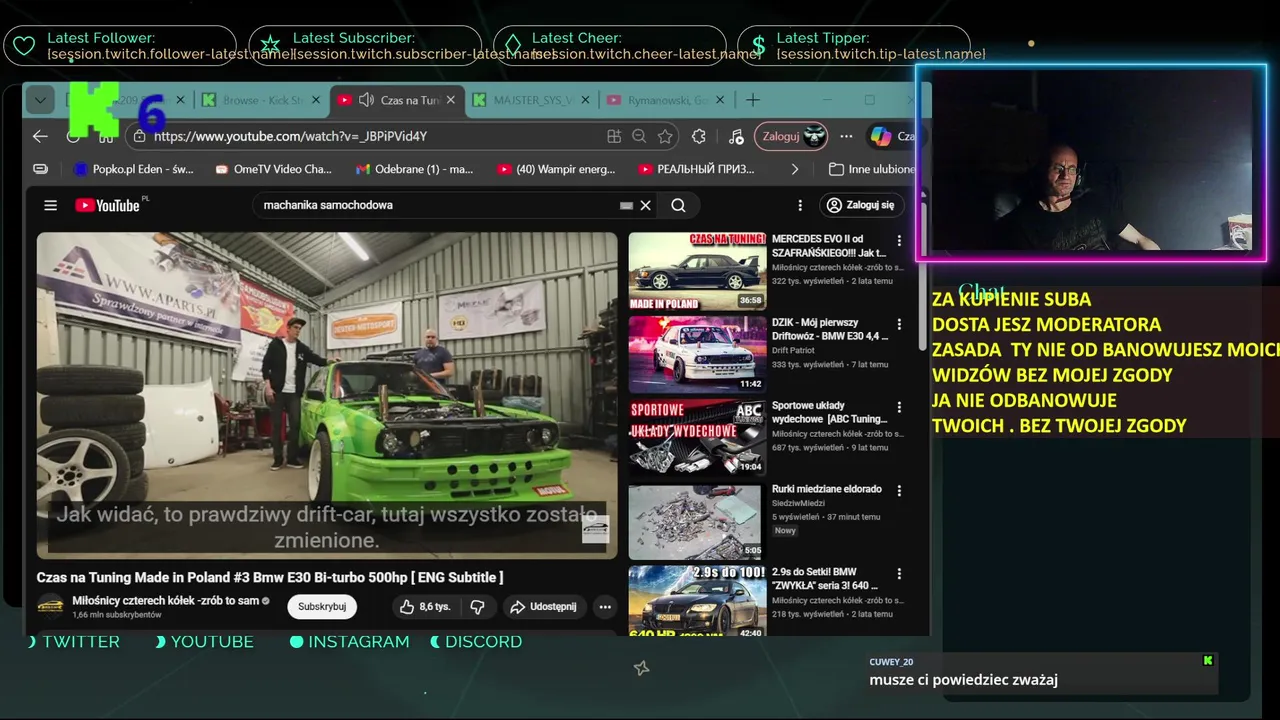Click the Subskrybuj button
The image size is (1280, 720).
click(x=322, y=606)
